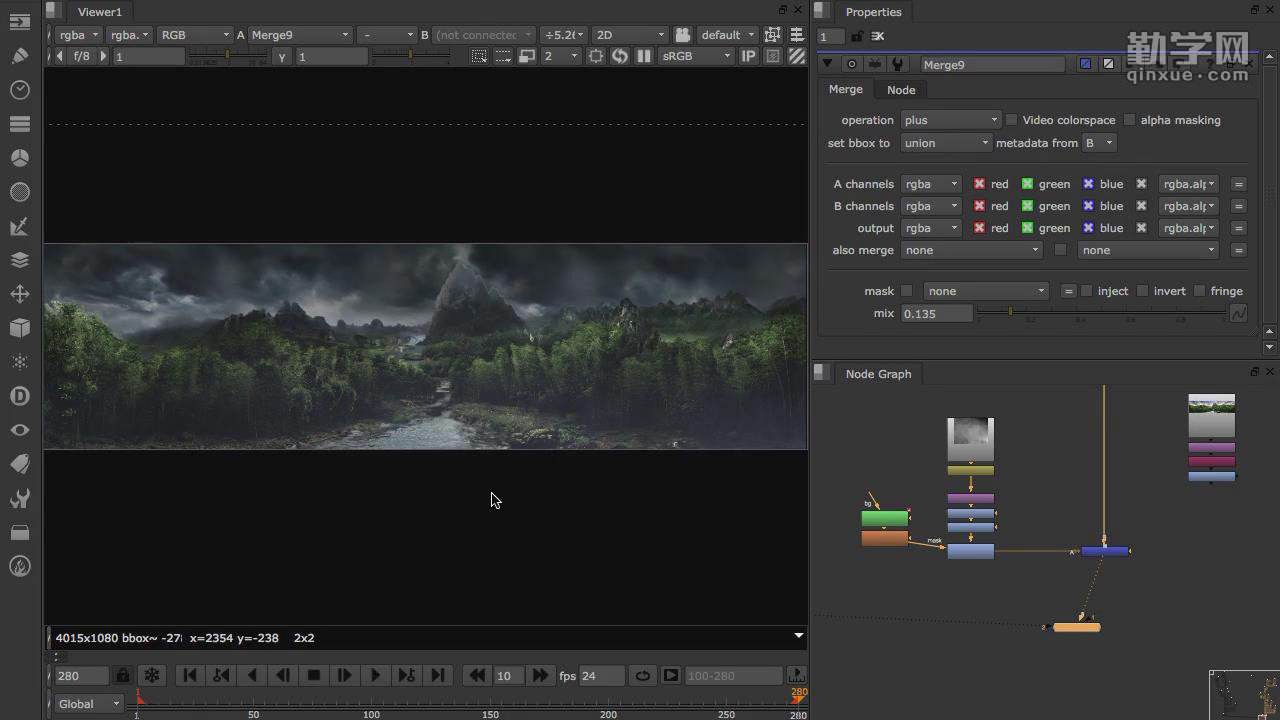Screen dimensions: 1280x720
Task: Click the viewer refresh icon
Action: coord(620,56)
